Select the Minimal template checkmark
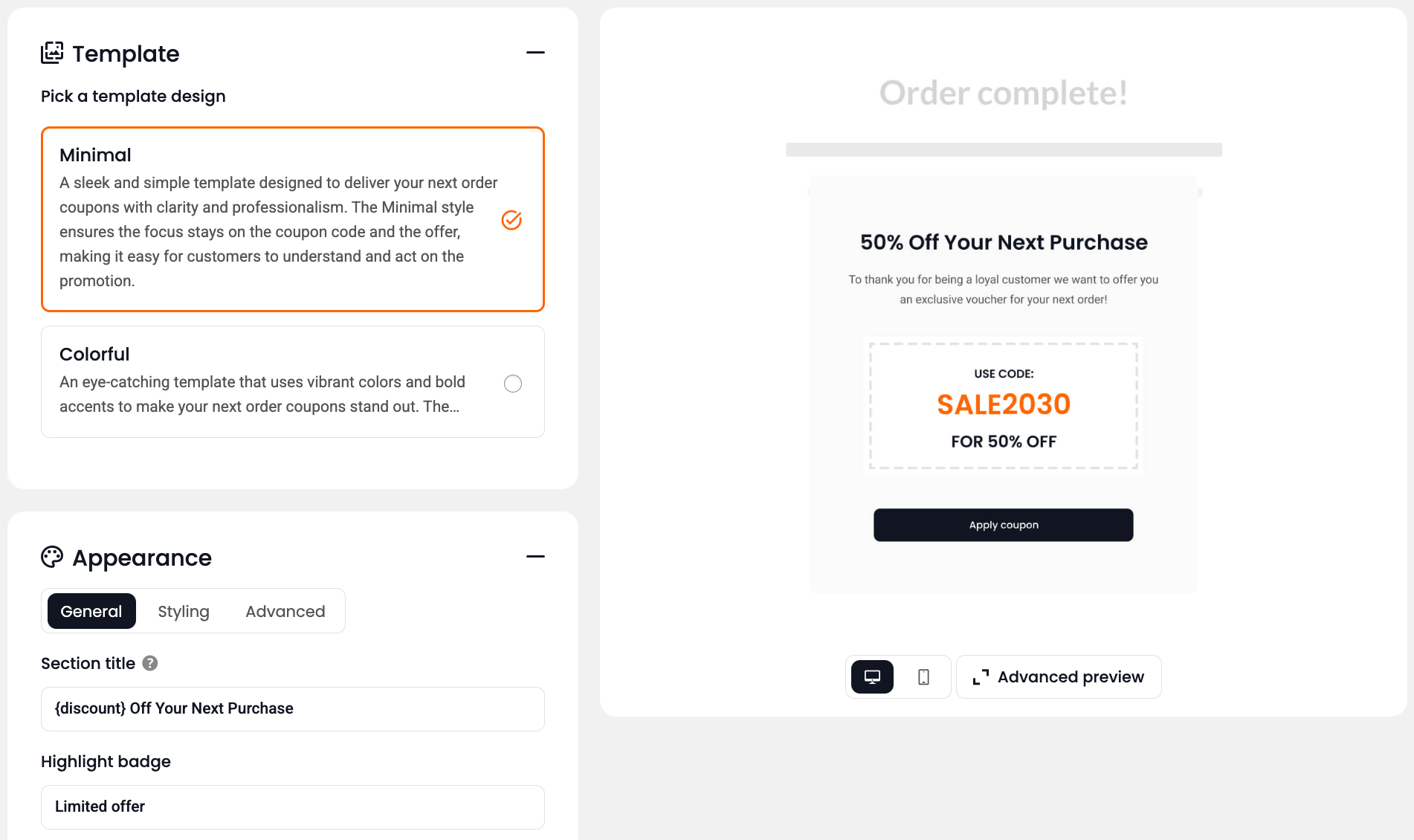Screen dimensions: 1414x840 click(511, 220)
